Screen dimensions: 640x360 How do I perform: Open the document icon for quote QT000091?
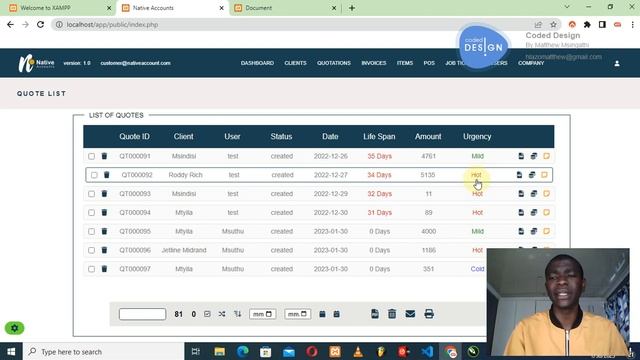click(521, 156)
